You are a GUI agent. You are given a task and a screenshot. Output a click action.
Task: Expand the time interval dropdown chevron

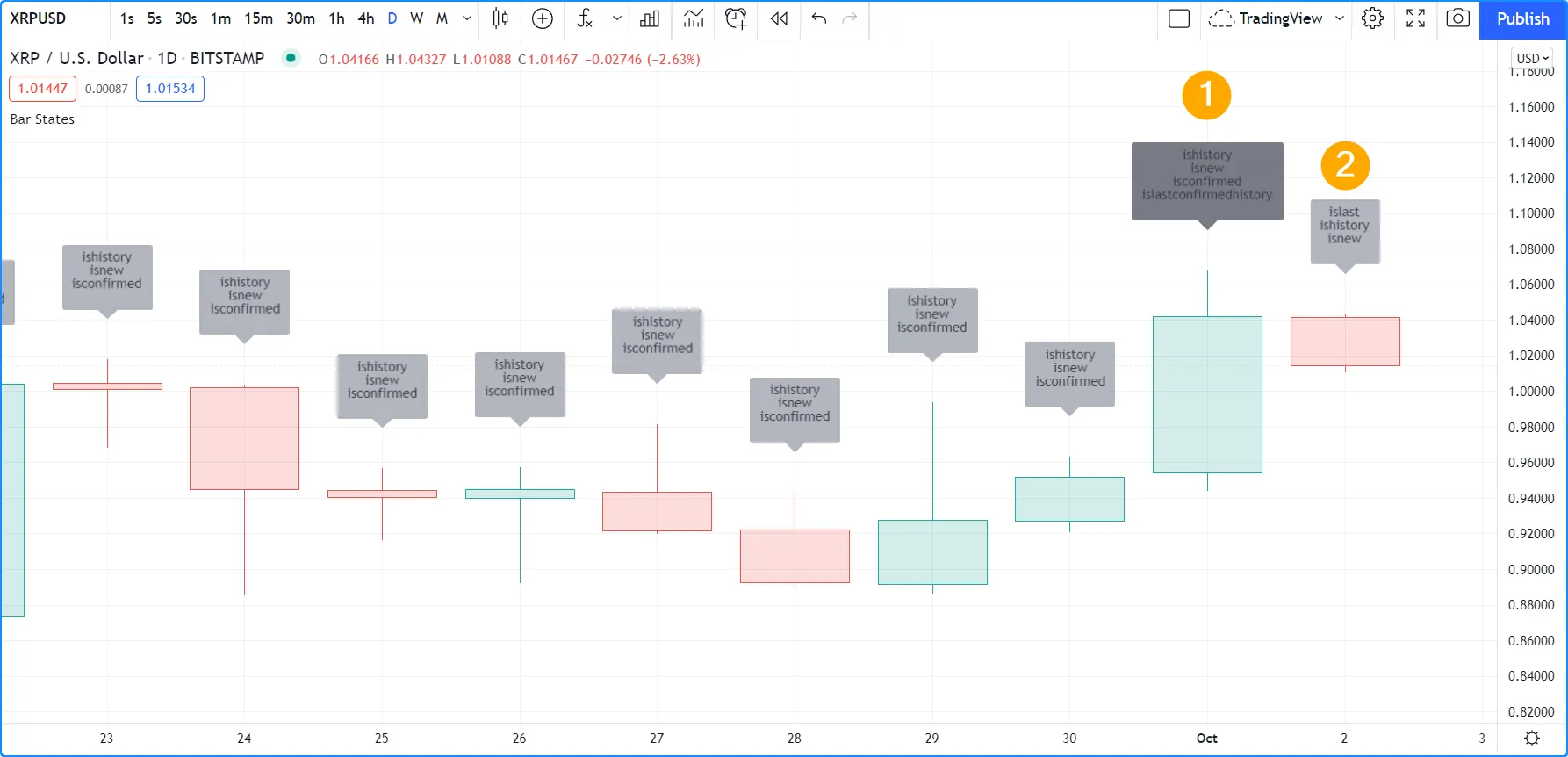[x=467, y=18]
